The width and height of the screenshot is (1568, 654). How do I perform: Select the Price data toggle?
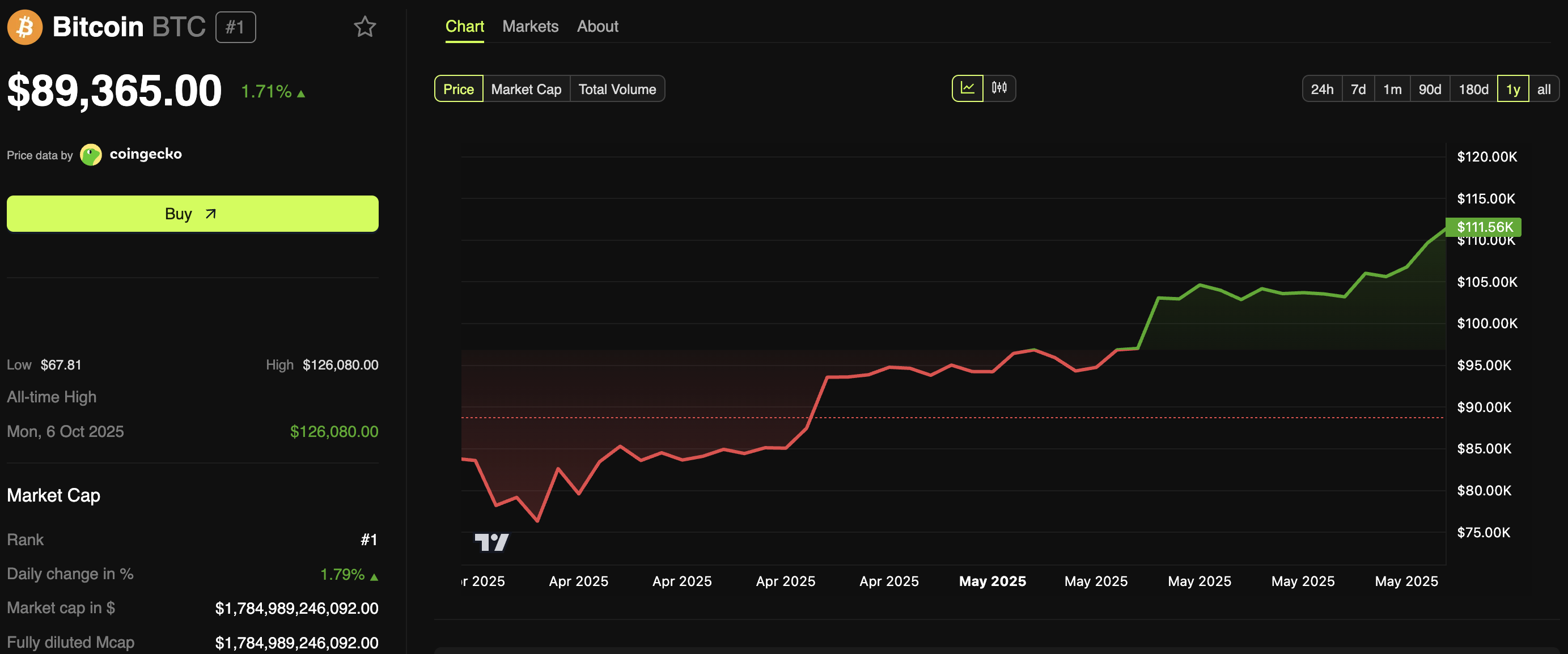(459, 90)
